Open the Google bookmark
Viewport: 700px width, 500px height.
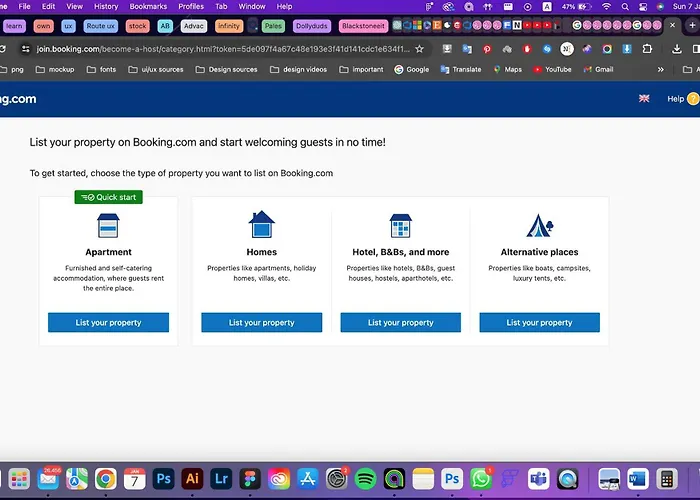pyautogui.click(x=412, y=70)
